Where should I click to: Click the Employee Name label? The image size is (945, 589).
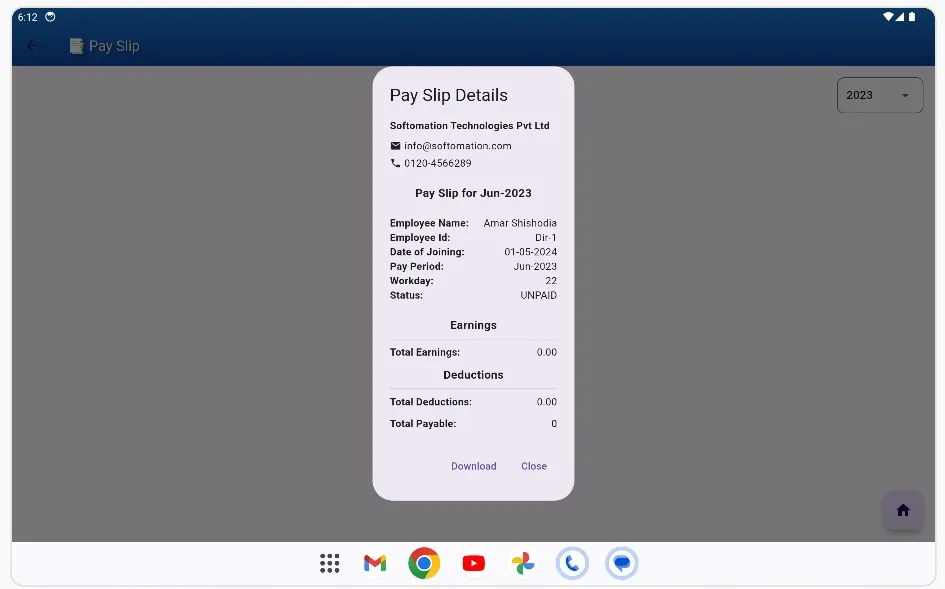coord(429,223)
